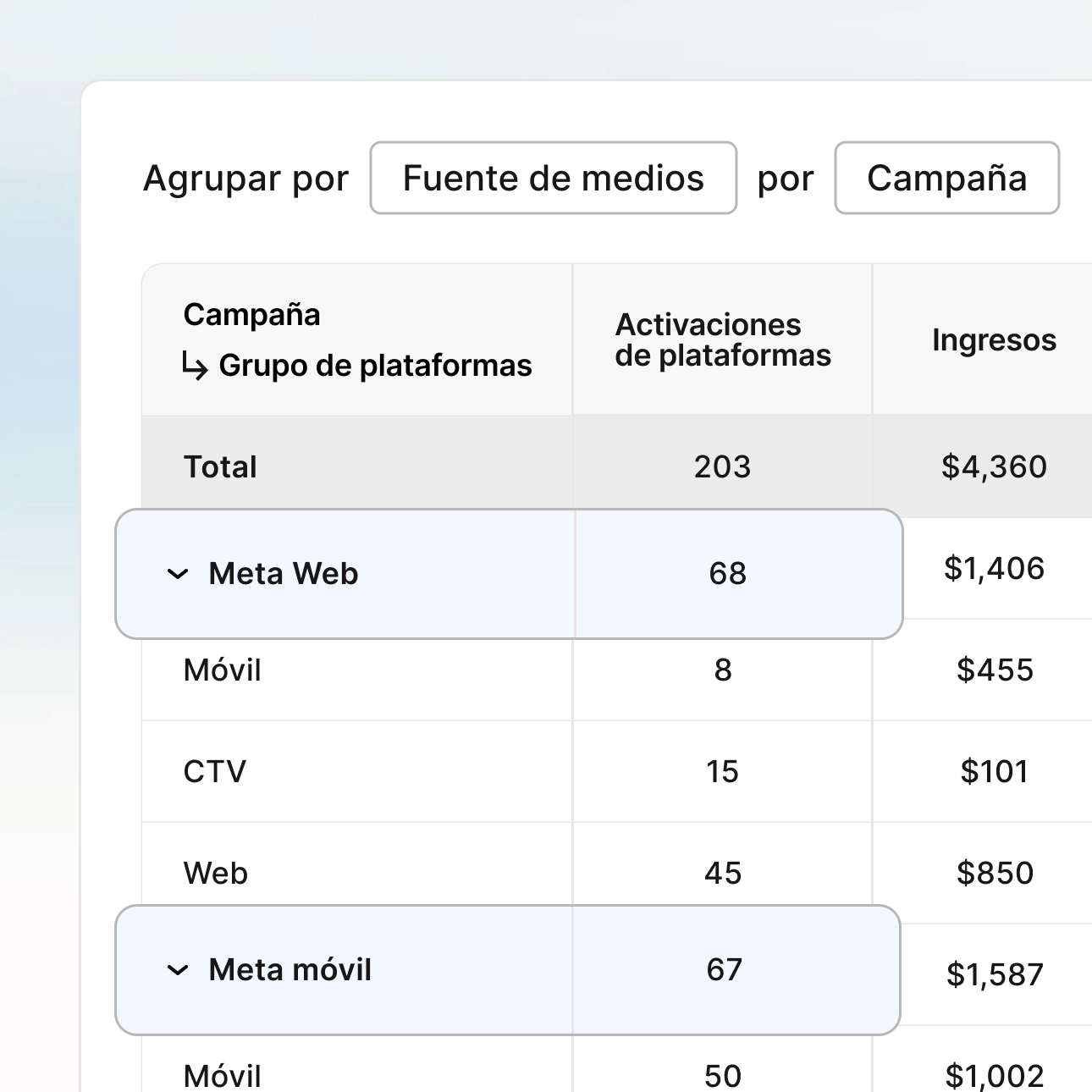Open the Campaña grouping dropdown
This screenshot has width=1092, height=1092.
click(x=946, y=178)
